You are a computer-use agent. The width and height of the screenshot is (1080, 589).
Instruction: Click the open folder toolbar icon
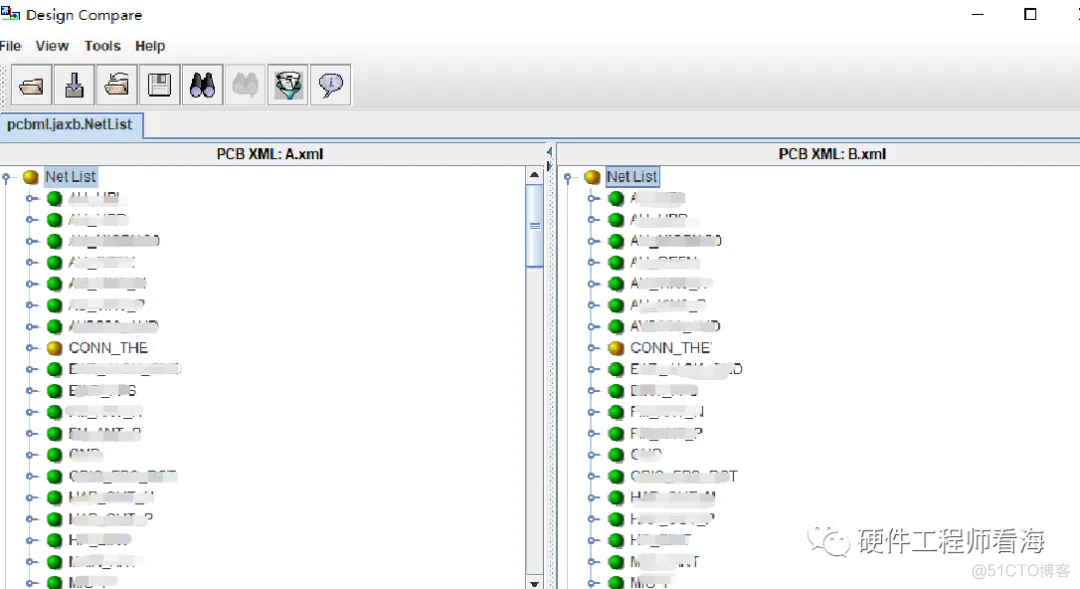click(32, 85)
